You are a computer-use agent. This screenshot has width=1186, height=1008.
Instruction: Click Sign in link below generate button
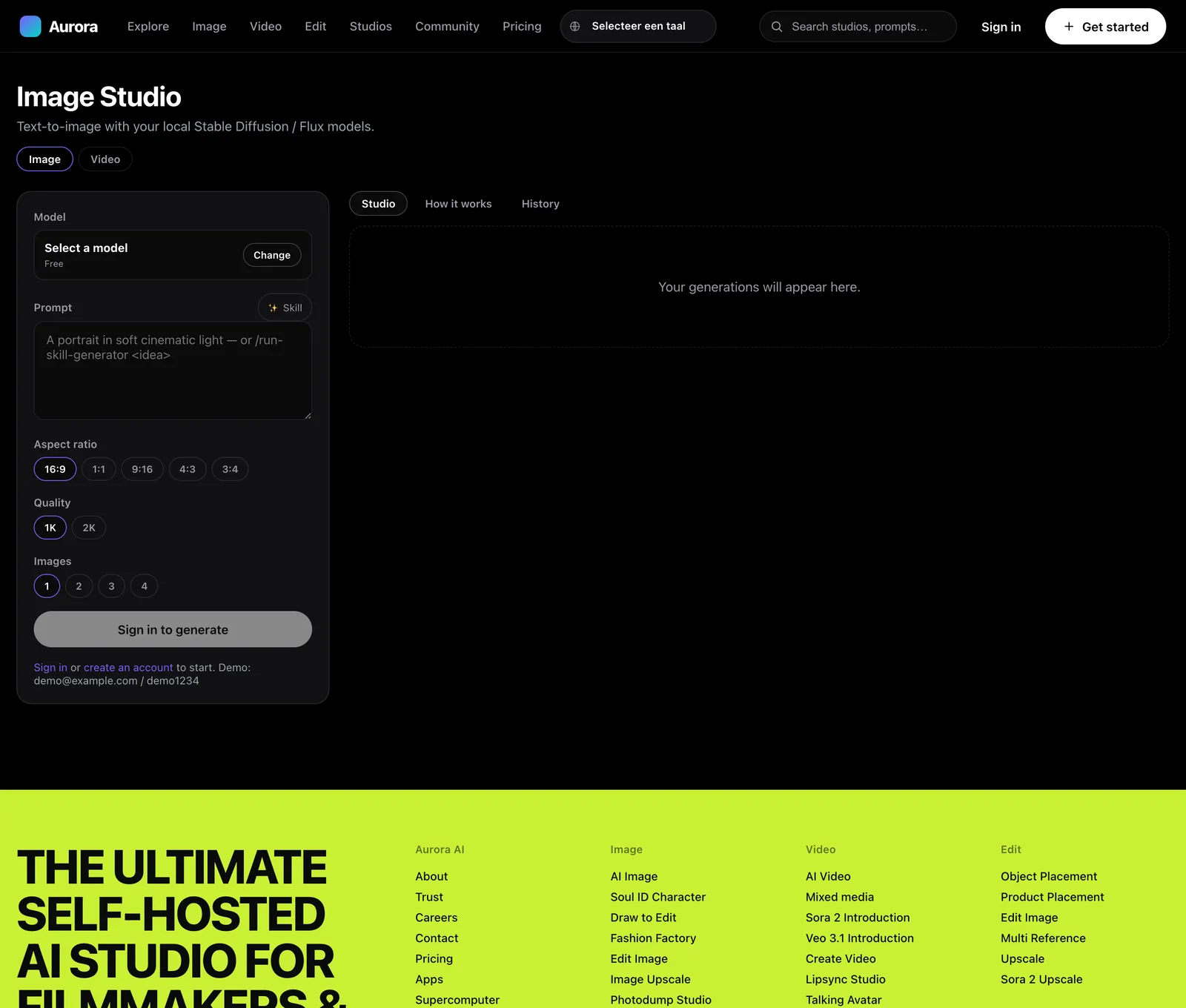click(50, 668)
